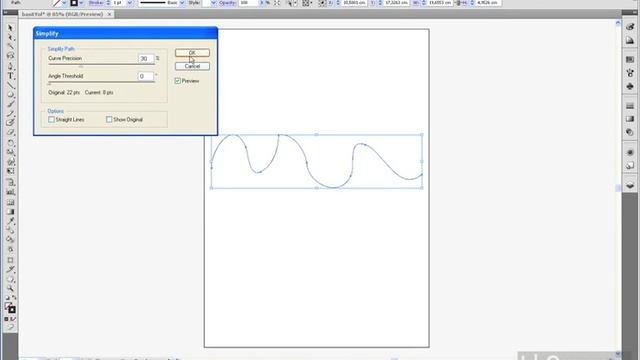The width and height of the screenshot is (640, 360).
Task: Enable the Show Original option
Action: click(109, 120)
